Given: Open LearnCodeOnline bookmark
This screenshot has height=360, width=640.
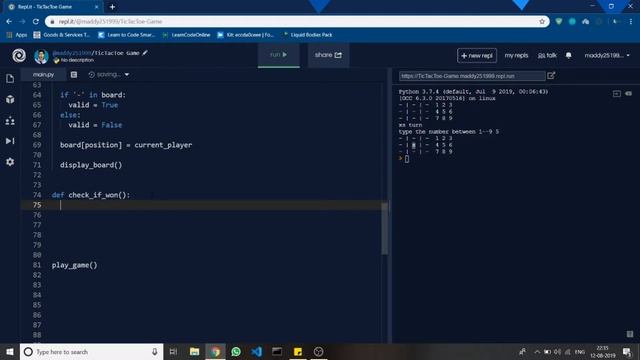Looking at the screenshot, I should 186,35.
